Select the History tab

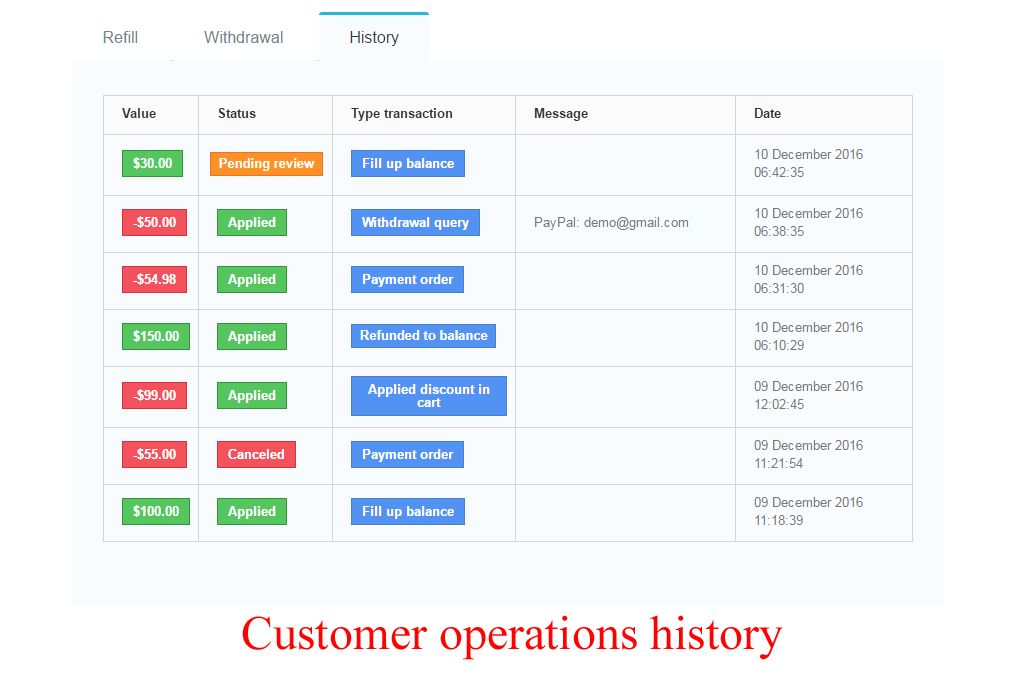[x=374, y=38]
